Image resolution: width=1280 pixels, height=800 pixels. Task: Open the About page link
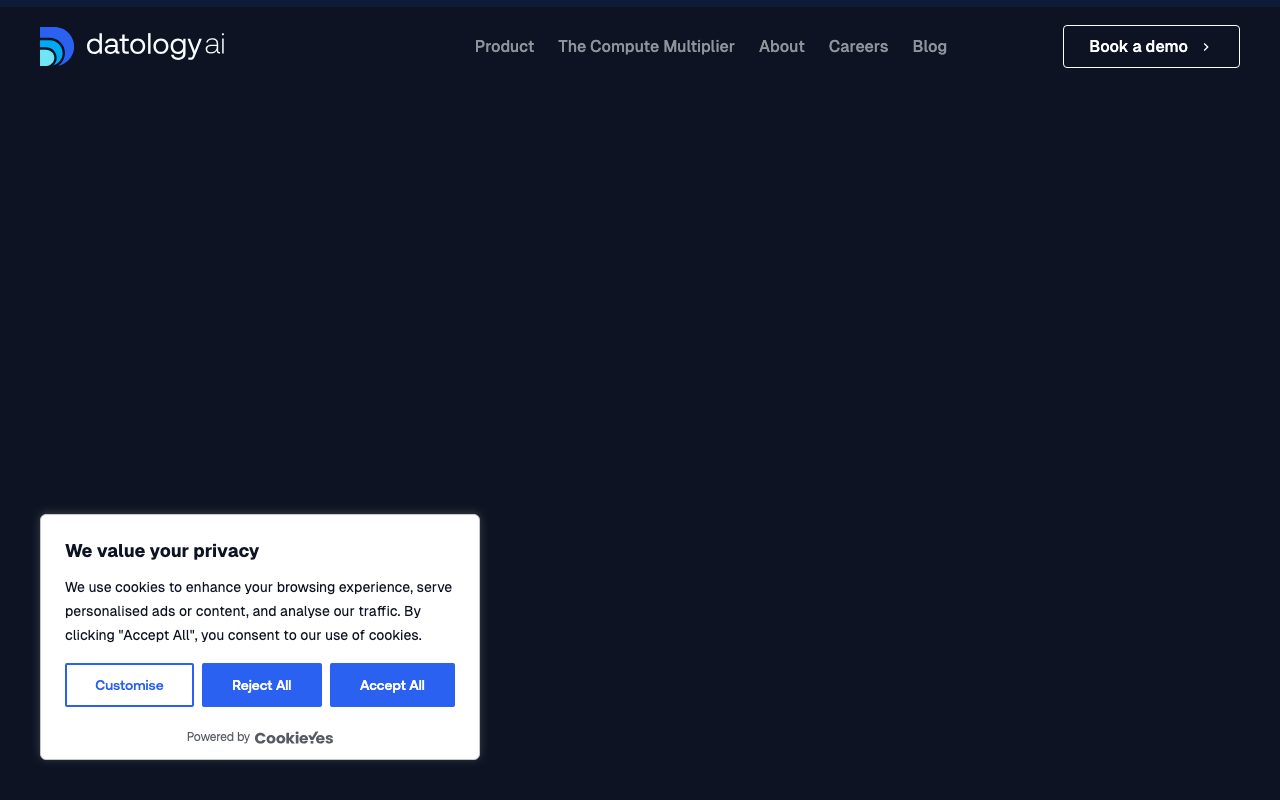tap(782, 46)
